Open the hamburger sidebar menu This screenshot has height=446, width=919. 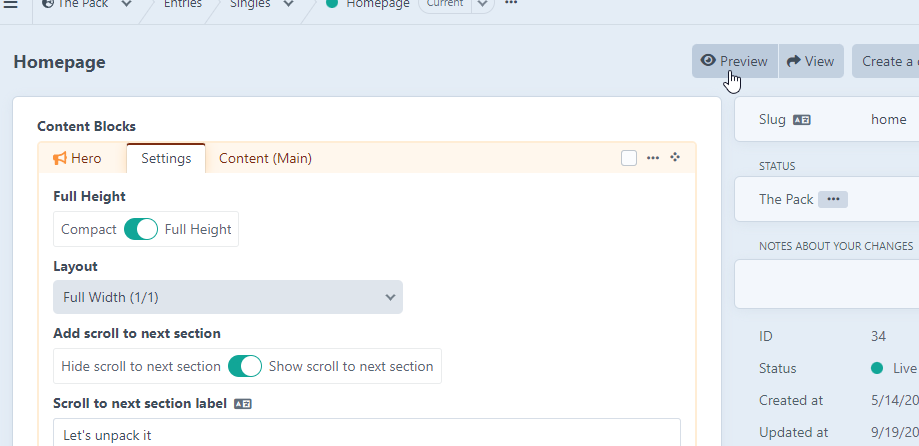[x=11, y=4]
